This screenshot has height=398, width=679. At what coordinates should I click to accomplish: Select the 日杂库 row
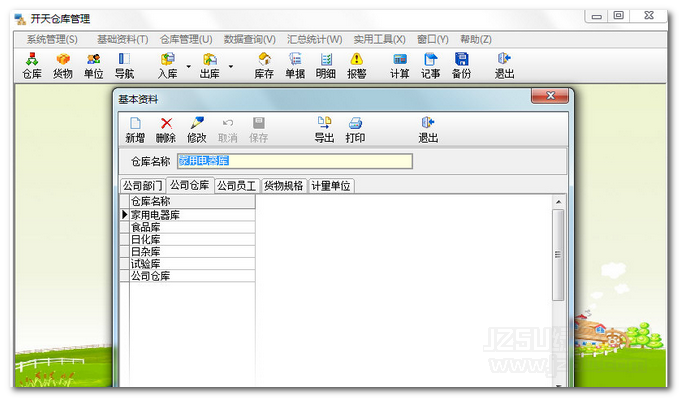click(192, 251)
